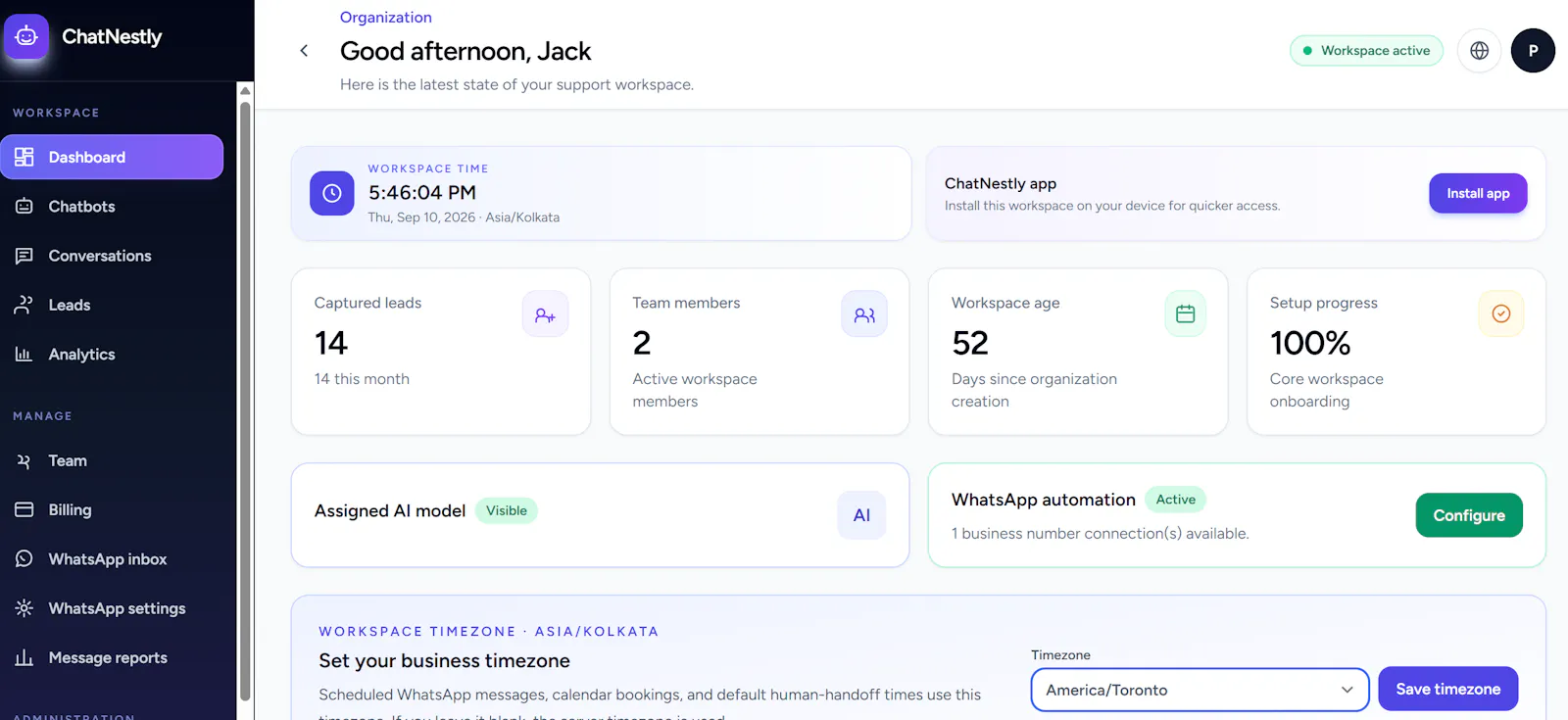Click the green Configure button
The width and height of the screenshot is (1568, 720).
point(1469,515)
